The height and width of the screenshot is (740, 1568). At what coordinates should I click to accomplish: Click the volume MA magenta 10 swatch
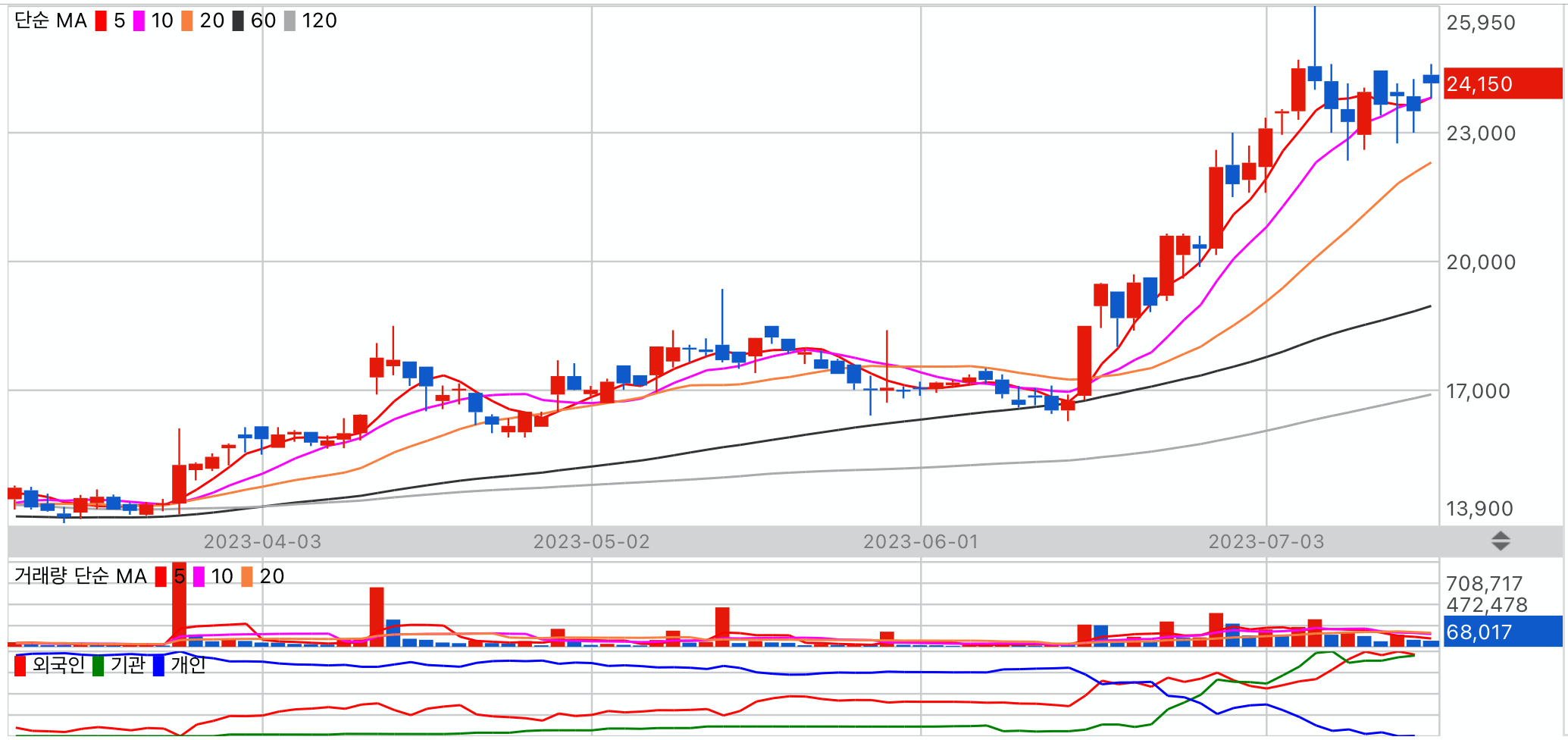coord(199,577)
